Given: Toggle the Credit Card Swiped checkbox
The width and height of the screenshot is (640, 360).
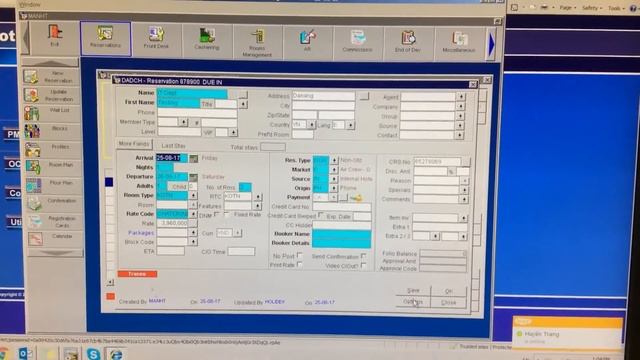Looking at the screenshot, I should point(321,215).
